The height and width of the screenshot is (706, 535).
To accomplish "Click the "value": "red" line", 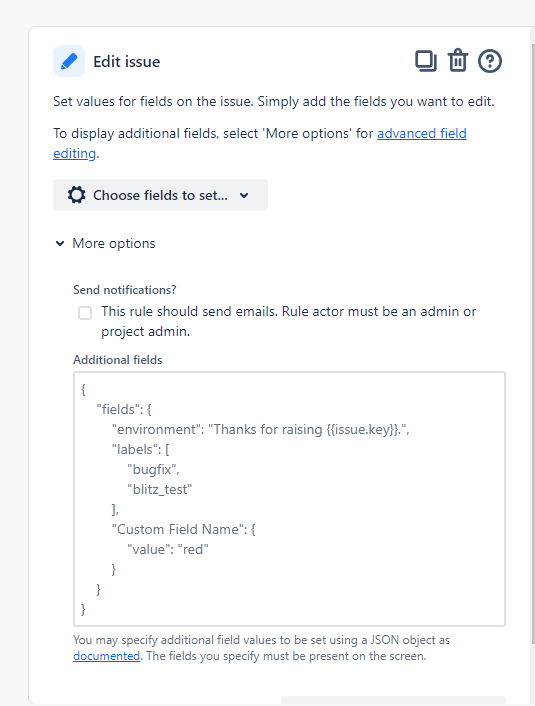I will 168,549.
